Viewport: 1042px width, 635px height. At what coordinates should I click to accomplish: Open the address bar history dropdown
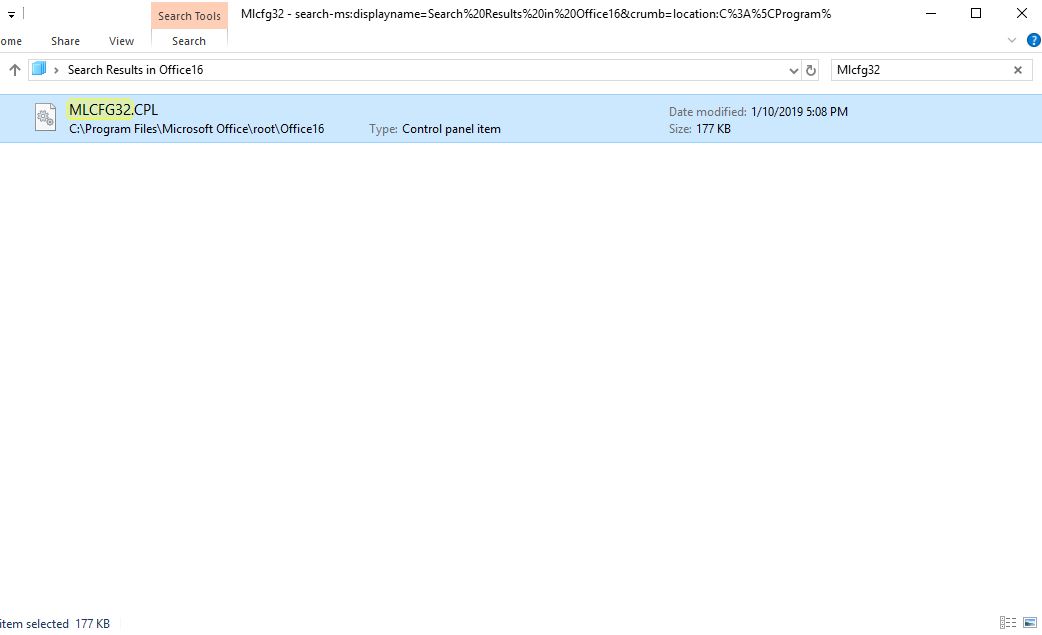coord(794,70)
